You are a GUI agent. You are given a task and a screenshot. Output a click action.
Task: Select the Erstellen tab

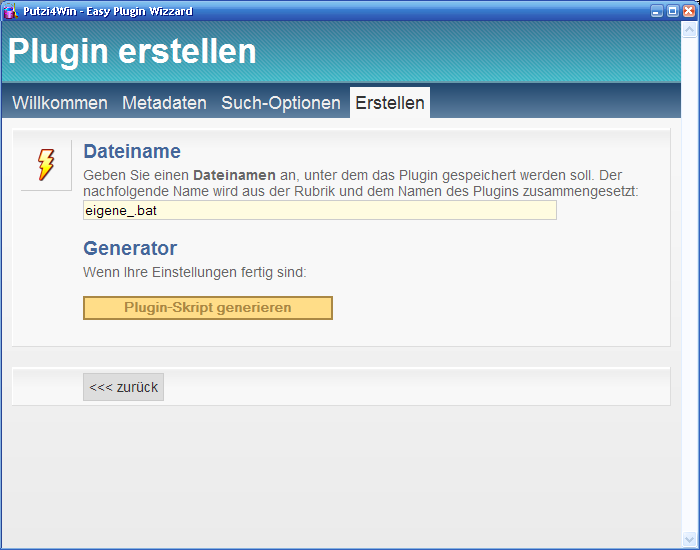pyautogui.click(x=390, y=103)
